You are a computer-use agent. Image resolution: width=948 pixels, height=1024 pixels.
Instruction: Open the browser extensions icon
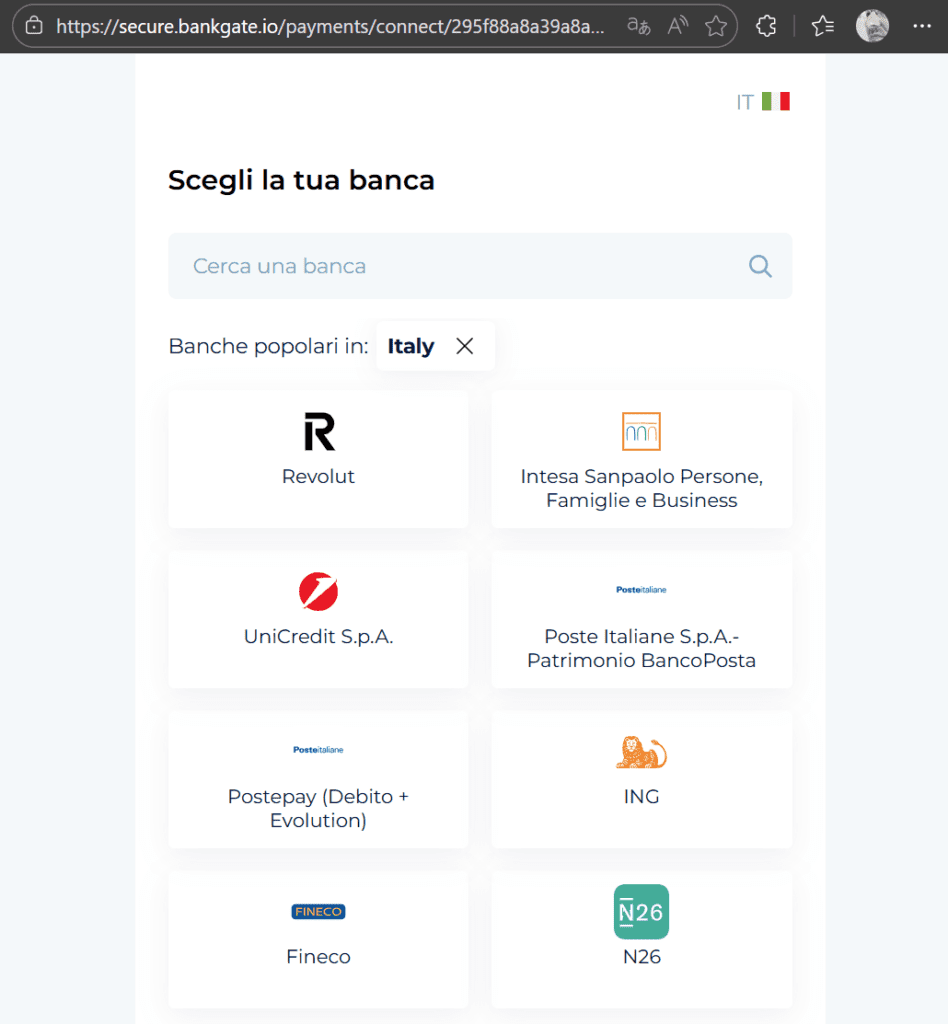point(765,26)
